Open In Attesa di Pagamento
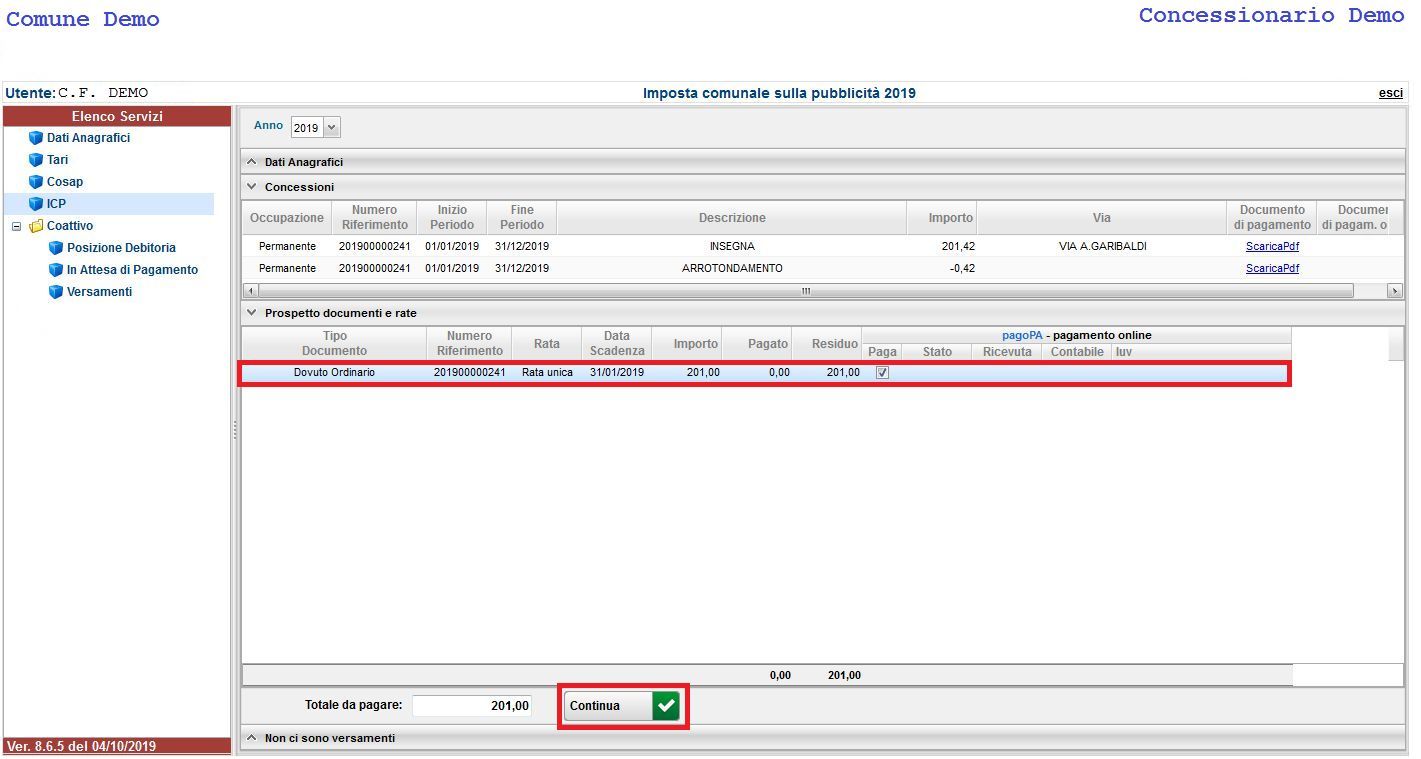1421x759 pixels. 132,270
